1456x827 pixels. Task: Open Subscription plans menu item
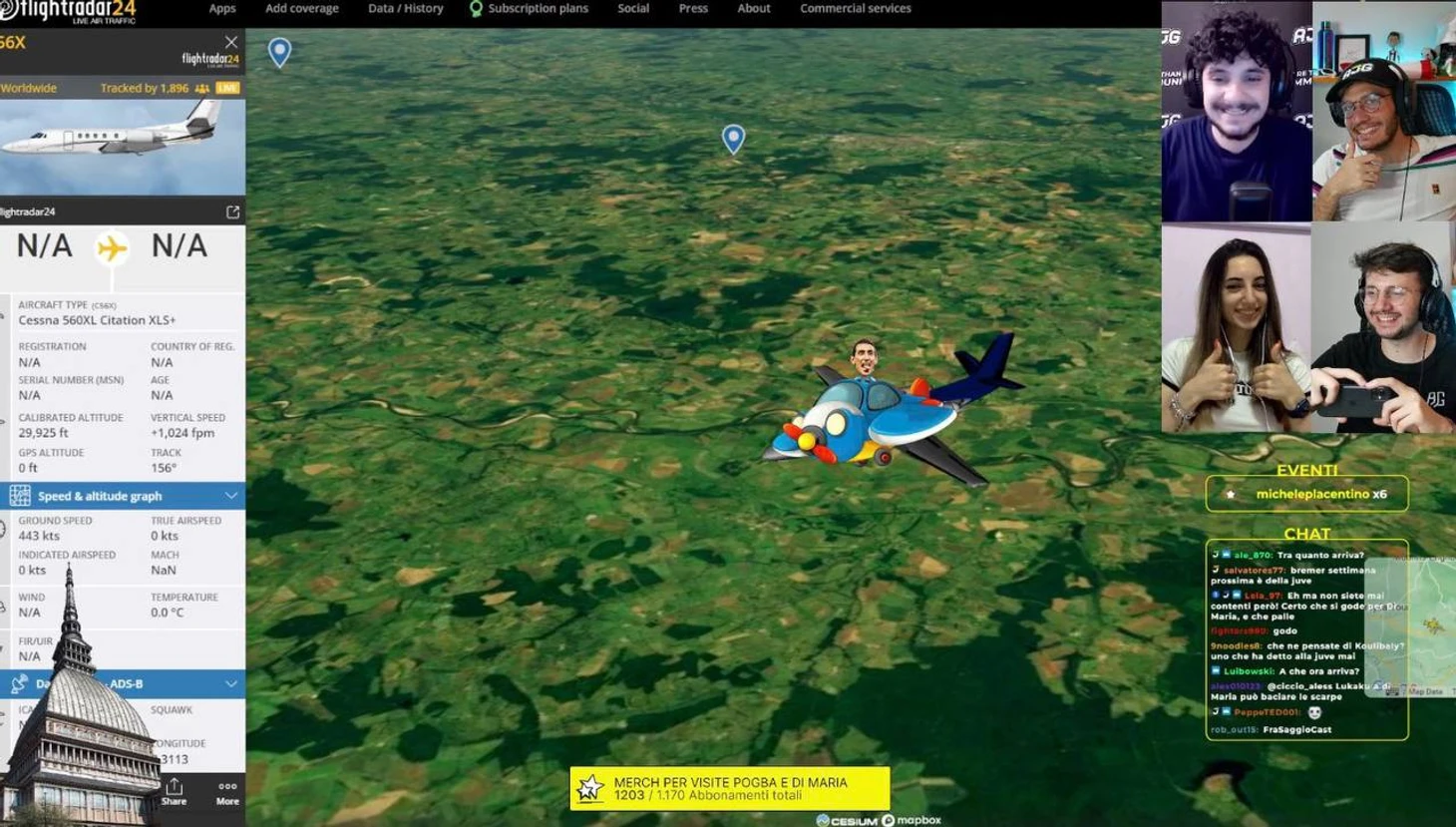[538, 9]
